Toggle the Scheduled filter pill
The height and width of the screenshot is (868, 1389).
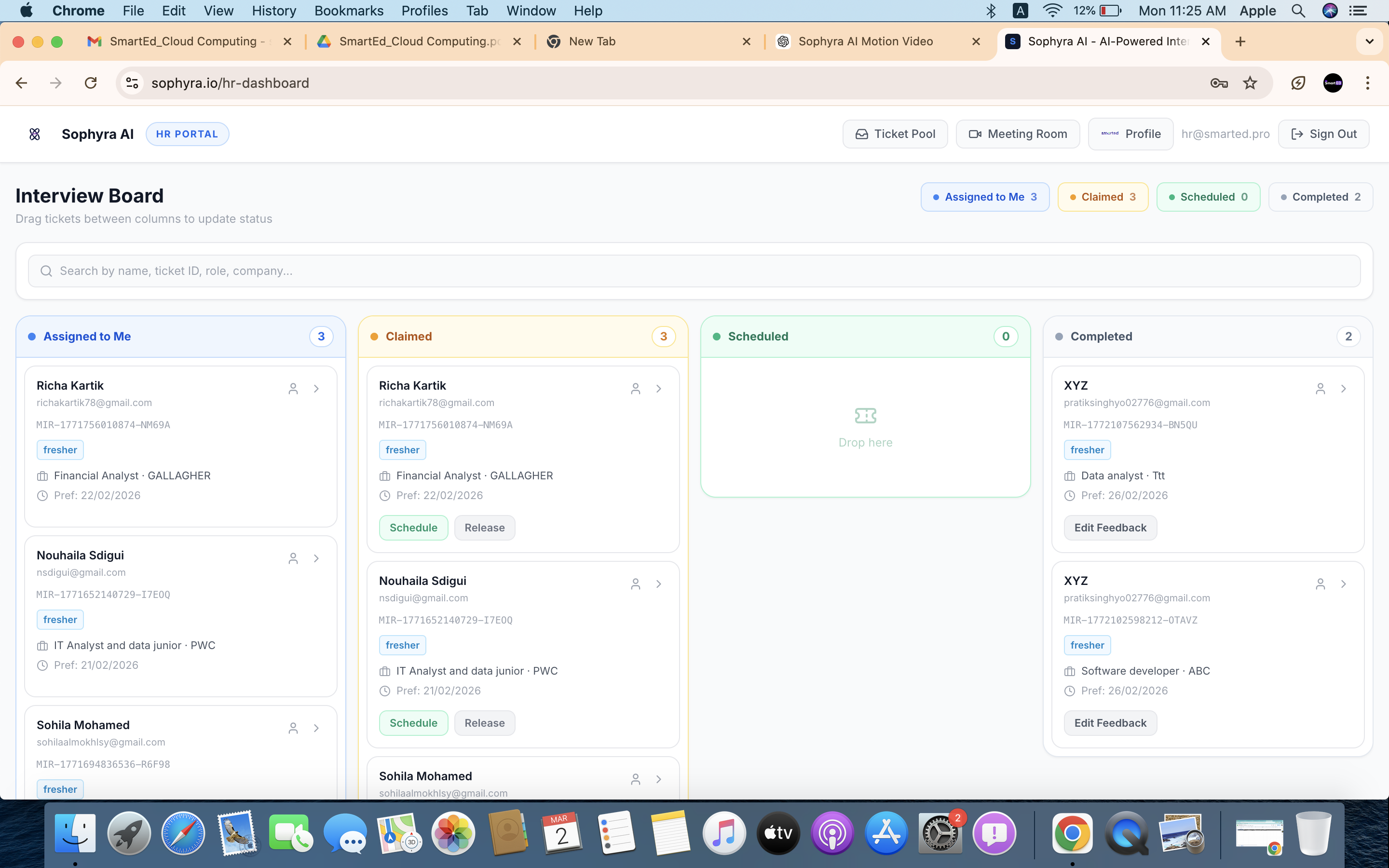tap(1208, 196)
